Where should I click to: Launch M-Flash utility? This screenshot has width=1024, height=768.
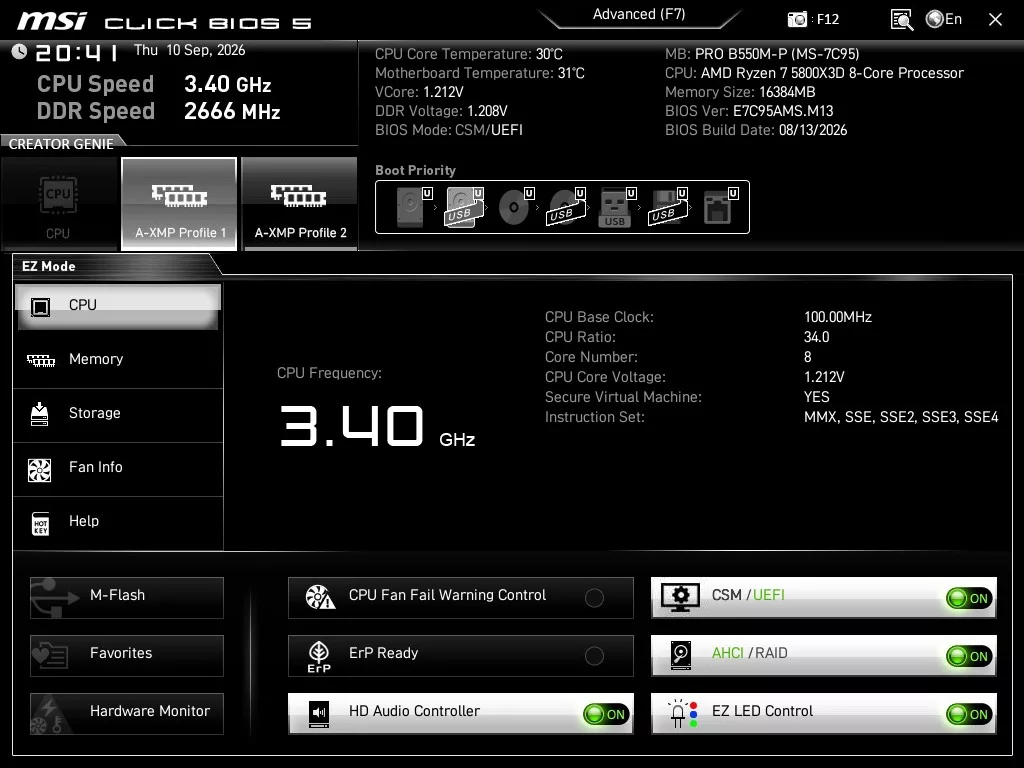[x=127, y=598]
